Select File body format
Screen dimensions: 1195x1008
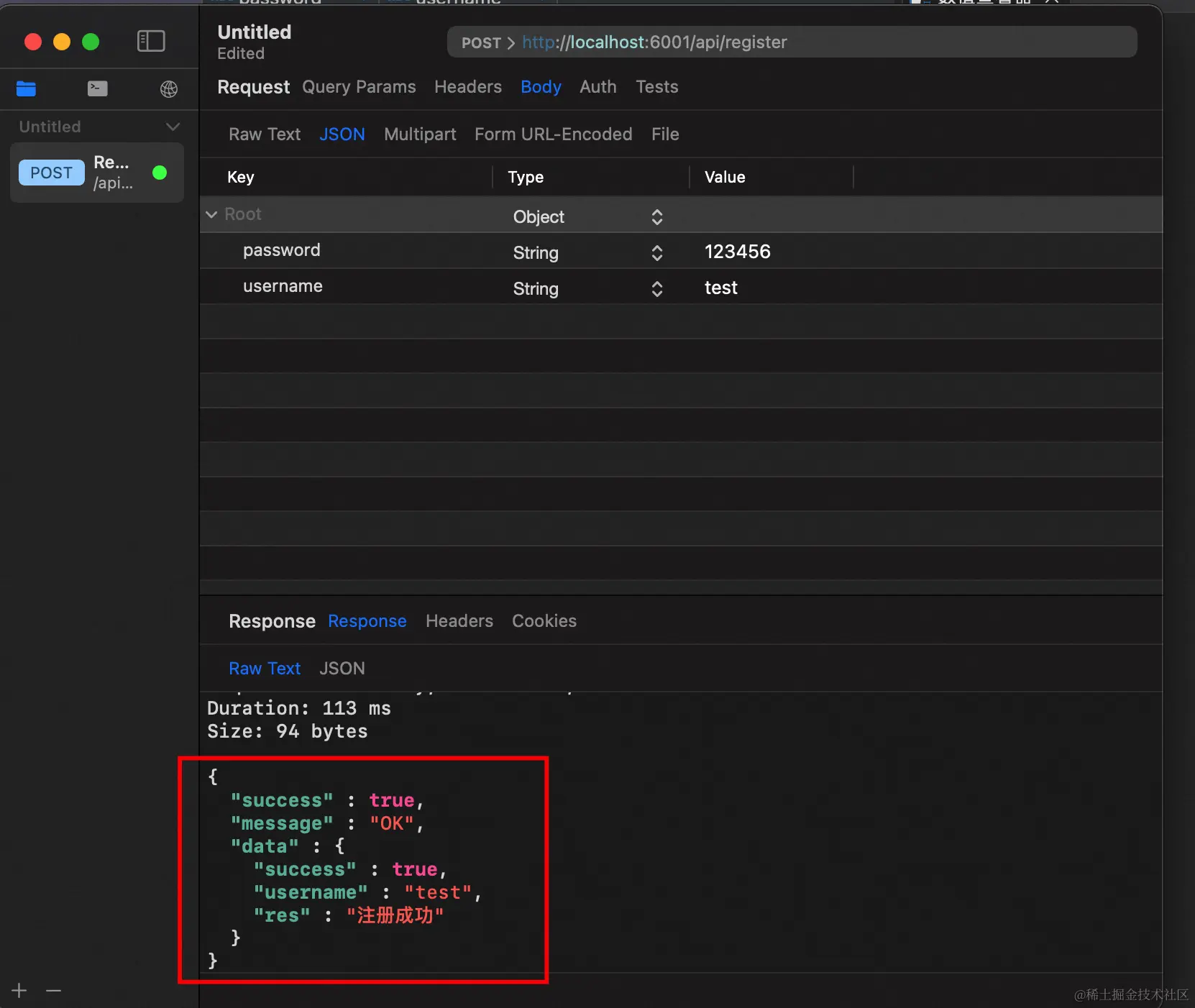(665, 134)
